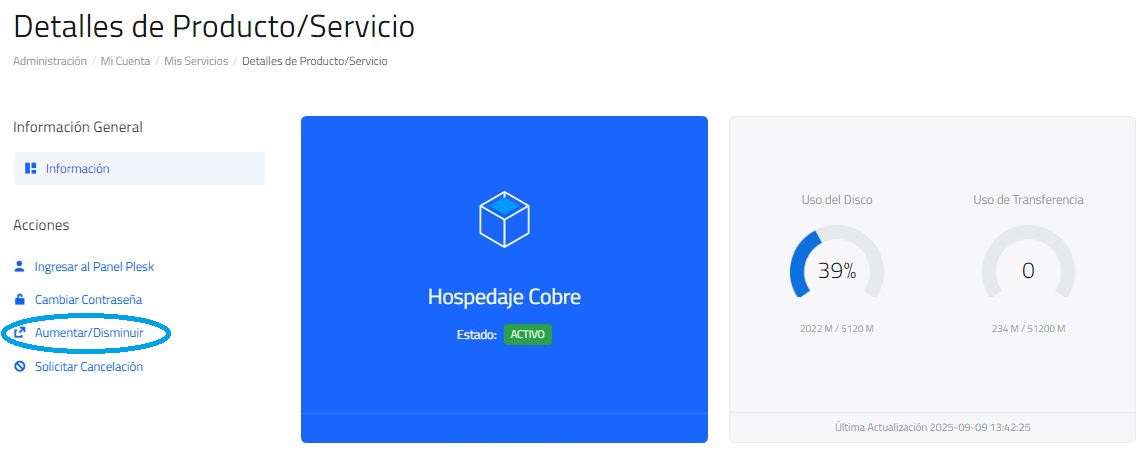The width and height of the screenshot is (1143, 452).
Task: Select Aumentar/Disminuir action link
Action: point(89,332)
